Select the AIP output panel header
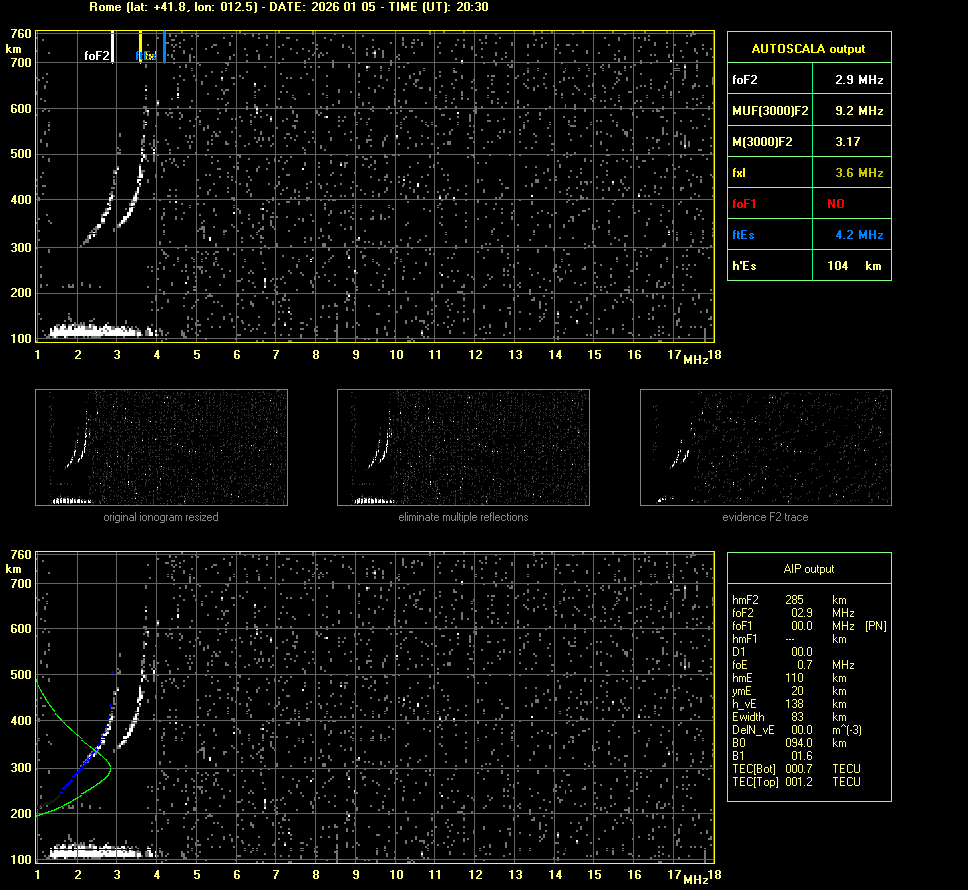The image size is (968, 890). pyautogui.click(x=808, y=569)
